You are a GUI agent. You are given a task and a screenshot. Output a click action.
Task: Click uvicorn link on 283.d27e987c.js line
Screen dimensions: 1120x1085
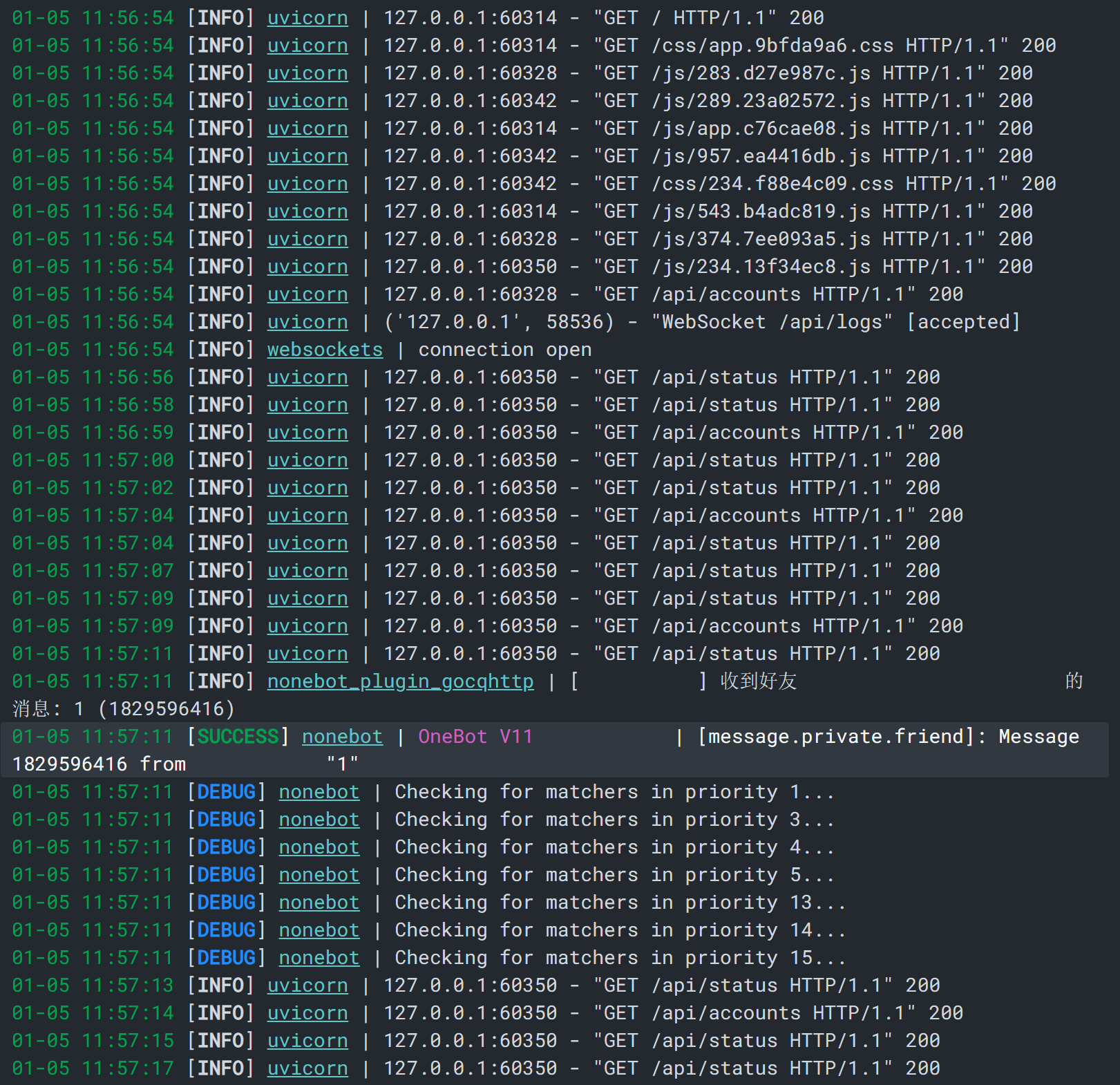click(x=307, y=73)
